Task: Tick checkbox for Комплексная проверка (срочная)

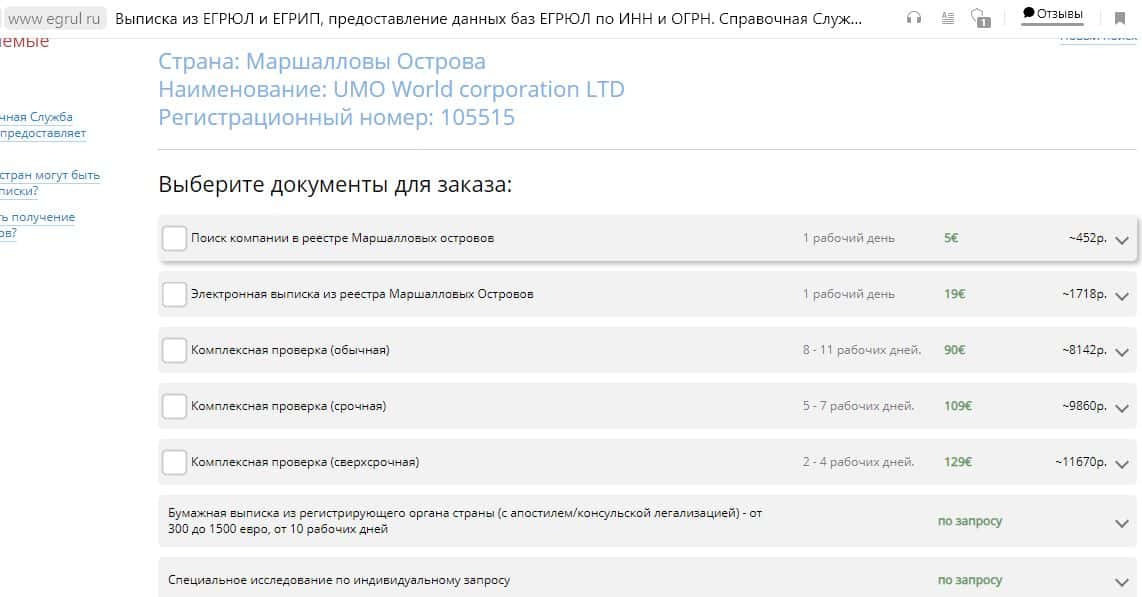Action: click(x=174, y=406)
